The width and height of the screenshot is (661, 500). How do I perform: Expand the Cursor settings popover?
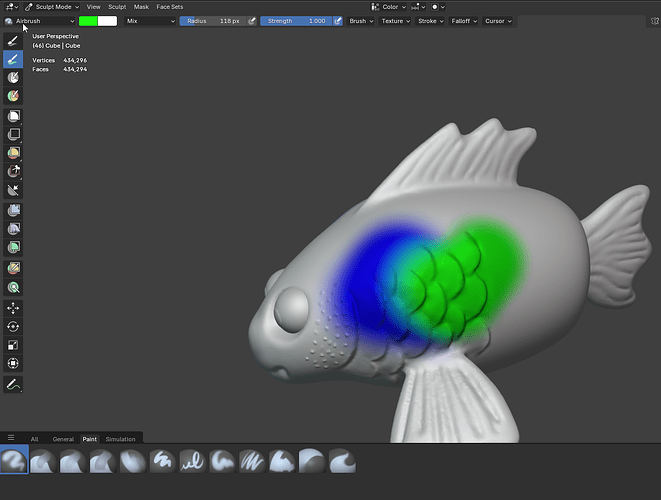pos(498,21)
